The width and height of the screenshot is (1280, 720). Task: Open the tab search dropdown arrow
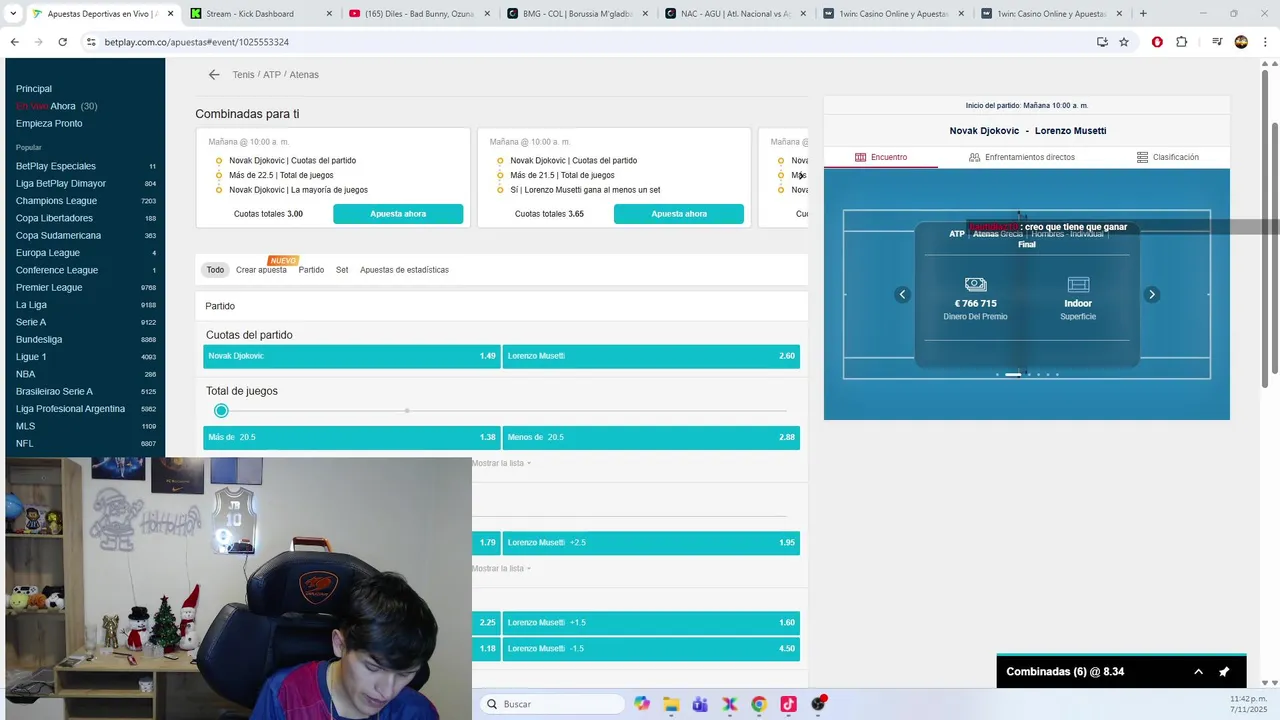[x=13, y=14]
